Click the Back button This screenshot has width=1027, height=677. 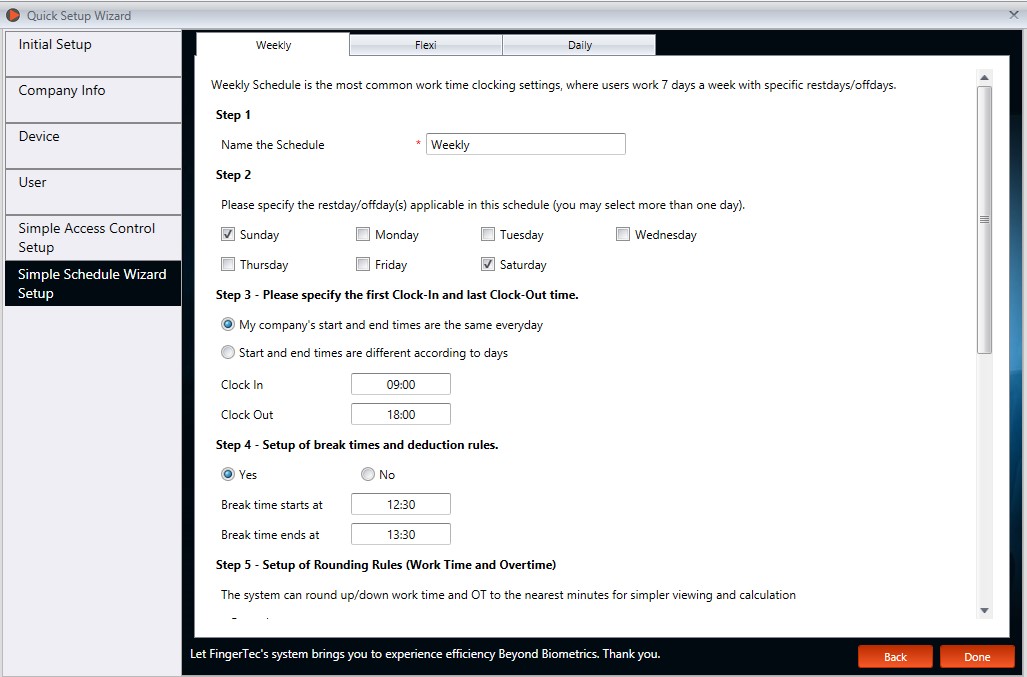click(x=895, y=657)
